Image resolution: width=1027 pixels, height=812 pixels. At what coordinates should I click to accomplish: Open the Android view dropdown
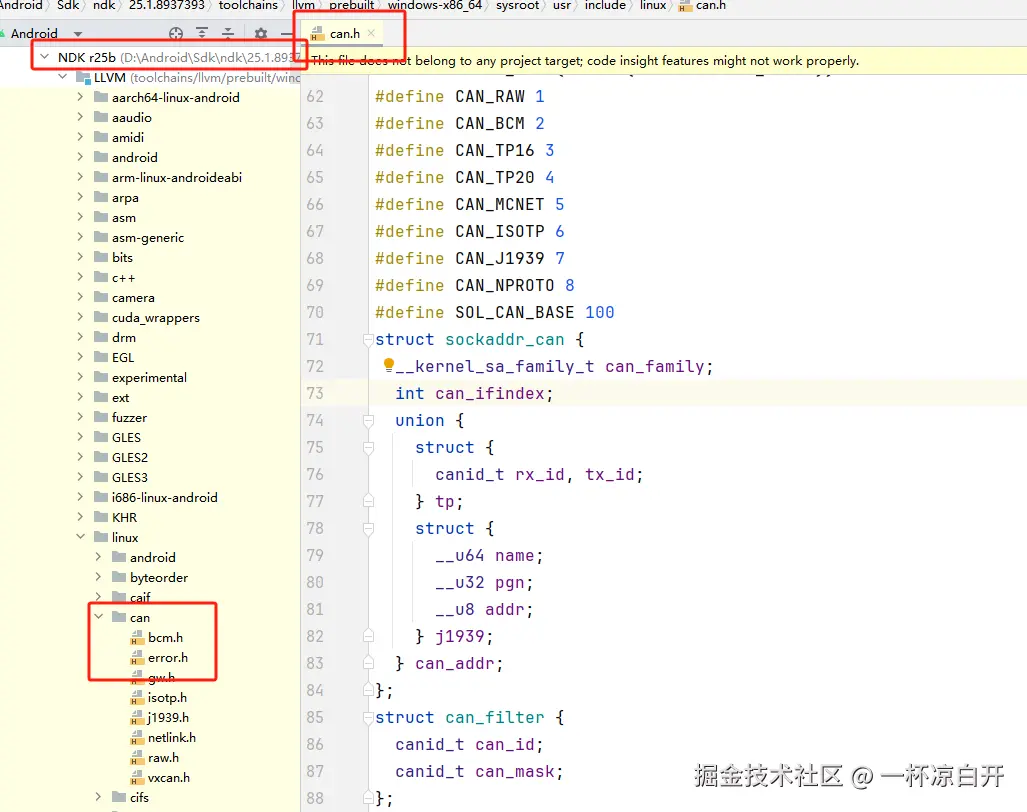[78, 34]
